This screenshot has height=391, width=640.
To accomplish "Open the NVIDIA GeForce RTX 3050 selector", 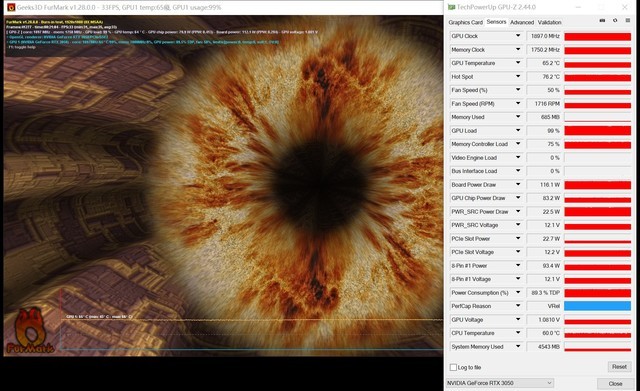I will [x=500, y=383].
